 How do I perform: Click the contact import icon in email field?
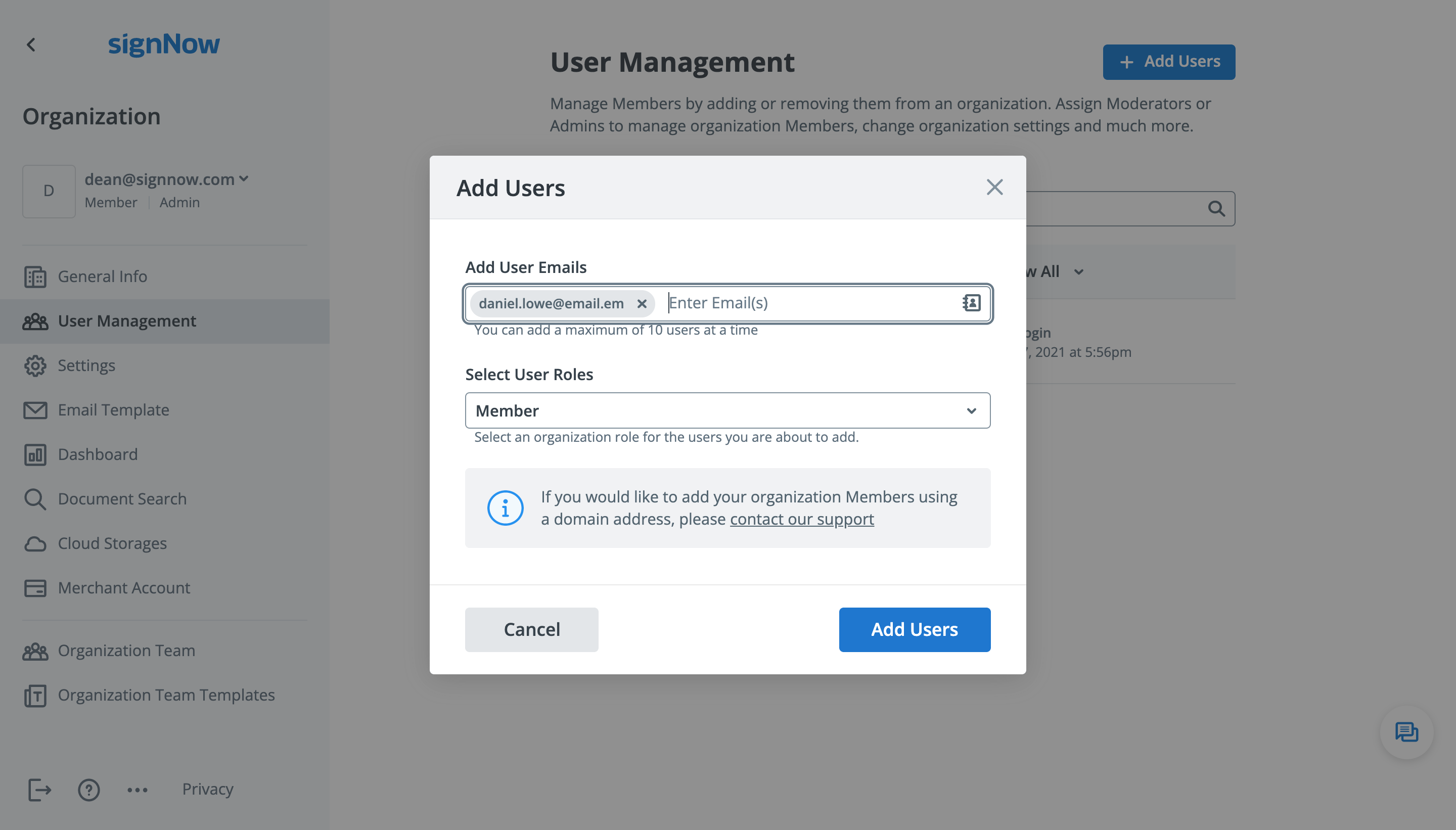(x=970, y=303)
